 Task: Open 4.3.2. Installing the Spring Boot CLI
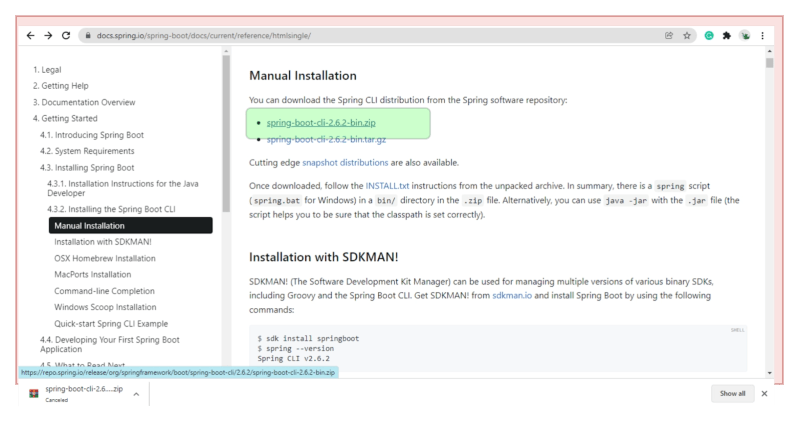111,209
